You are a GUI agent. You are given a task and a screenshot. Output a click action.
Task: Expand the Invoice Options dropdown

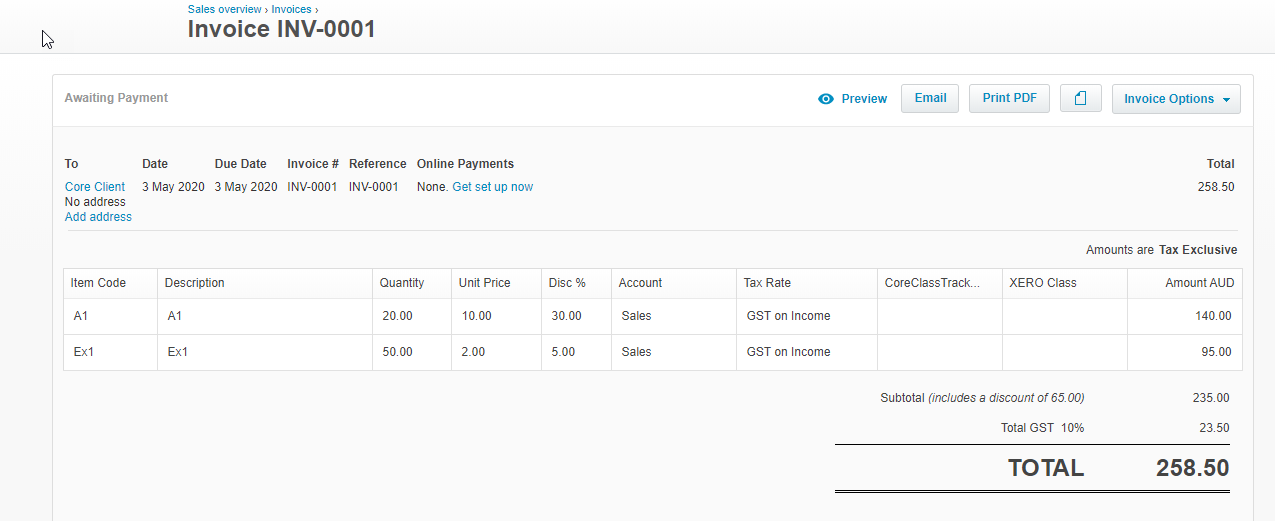tap(1176, 99)
